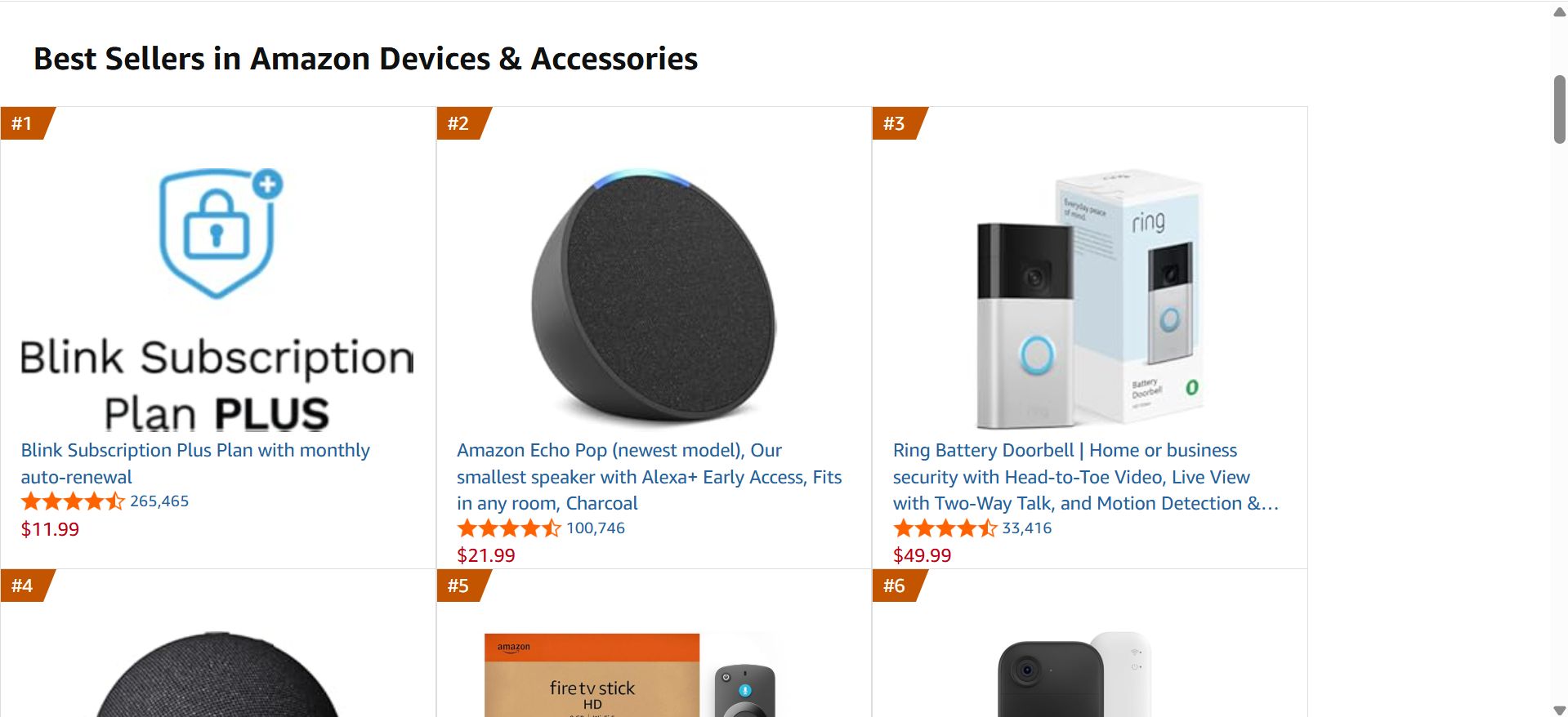The width and height of the screenshot is (1568, 717).
Task: Open Amazon Echo Pop title link
Action: [x=650, y=476]
